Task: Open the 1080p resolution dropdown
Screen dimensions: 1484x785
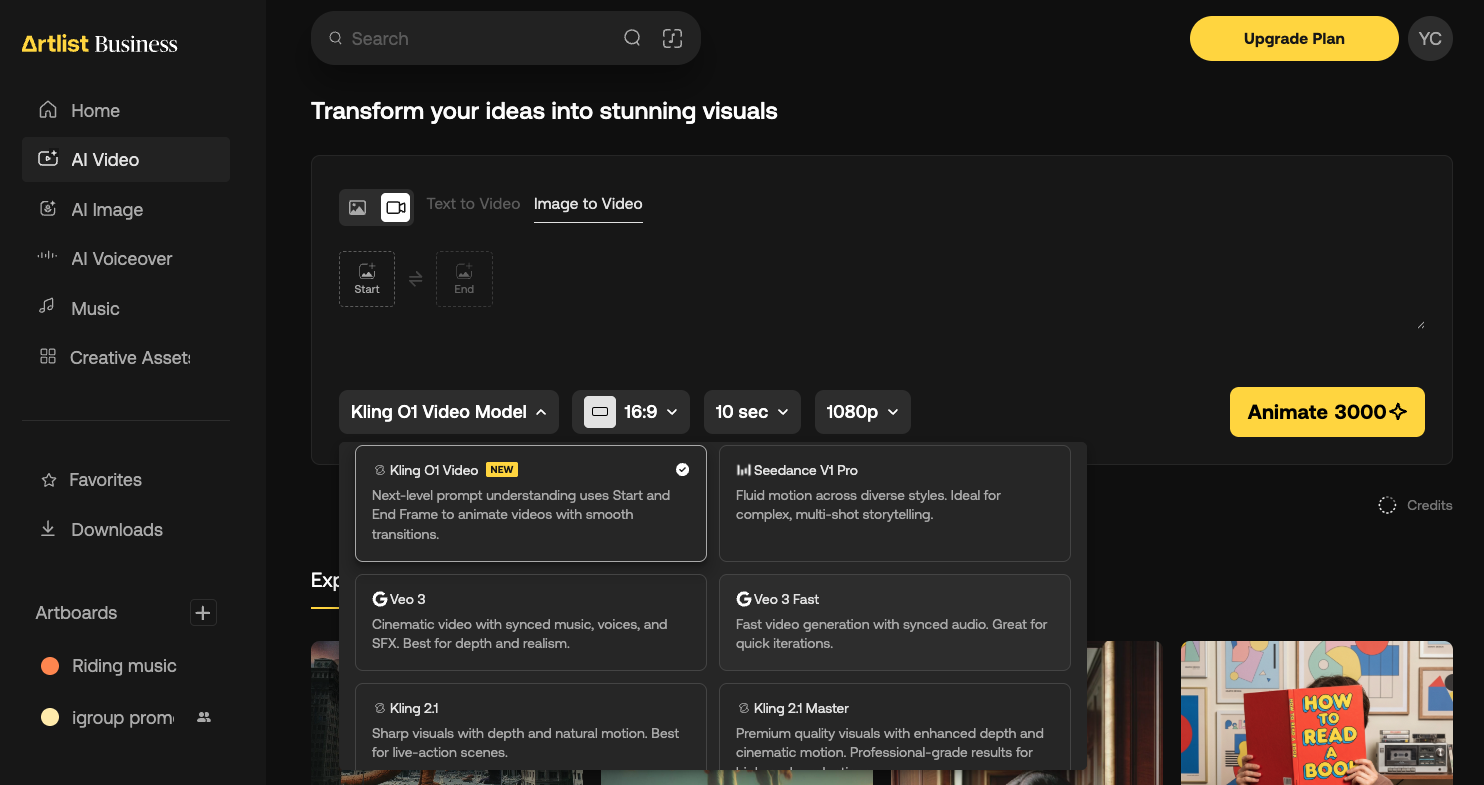Action: (863, 412)
